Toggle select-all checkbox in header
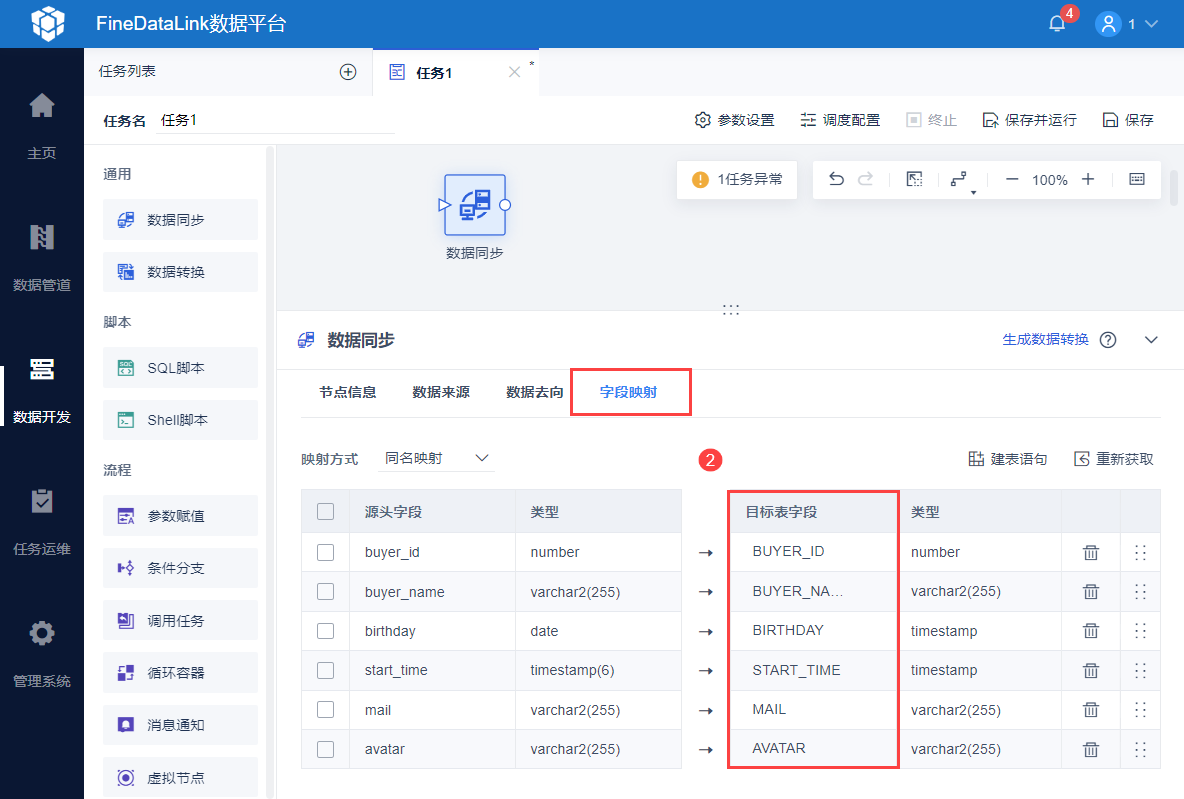This screenshot has width=1184, height=799. [x=325, y=511]
